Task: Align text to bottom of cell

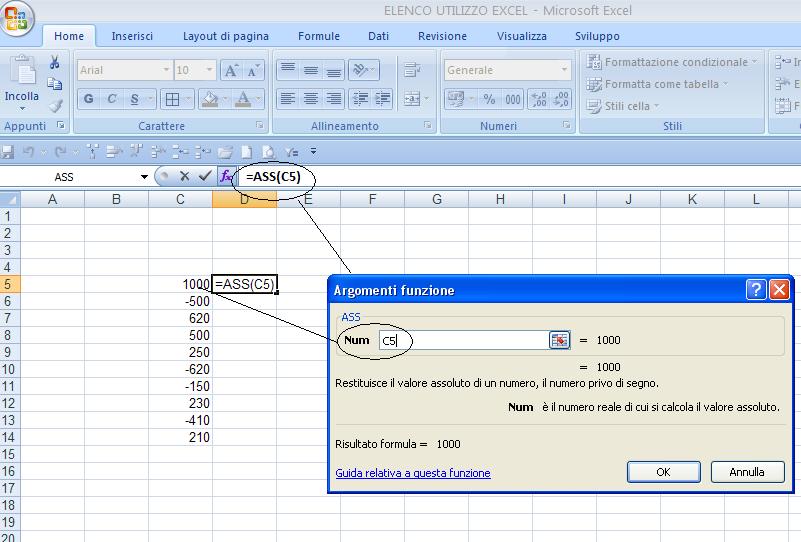Action: (334, 70)
